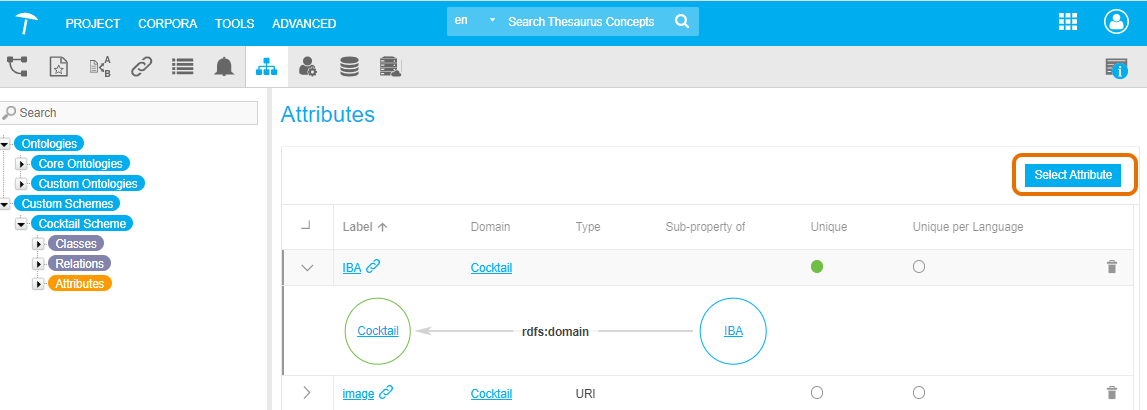Viewport: 1147px width, 410px height.
Task: Open the chain link icon in toolbar
Action: (x=141, y=66)
